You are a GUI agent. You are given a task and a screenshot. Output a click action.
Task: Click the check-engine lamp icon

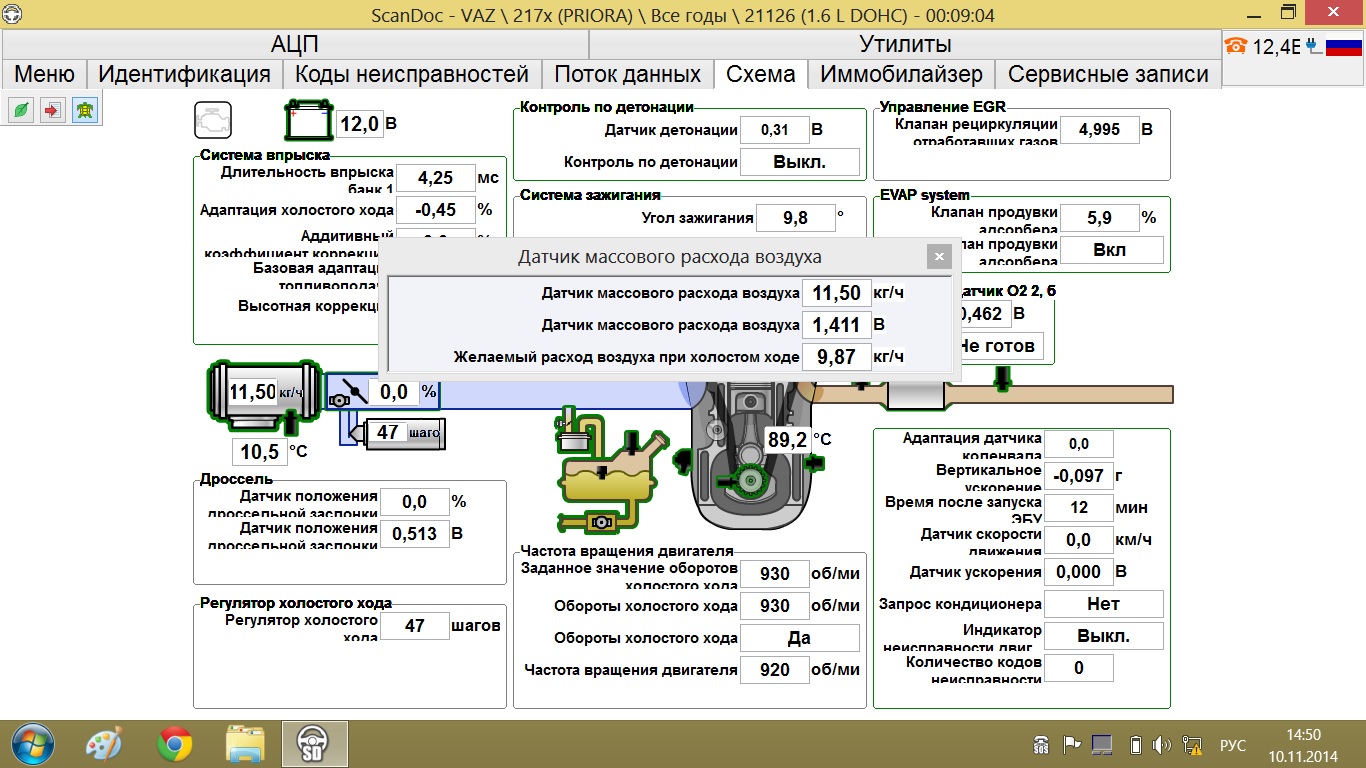212,120
